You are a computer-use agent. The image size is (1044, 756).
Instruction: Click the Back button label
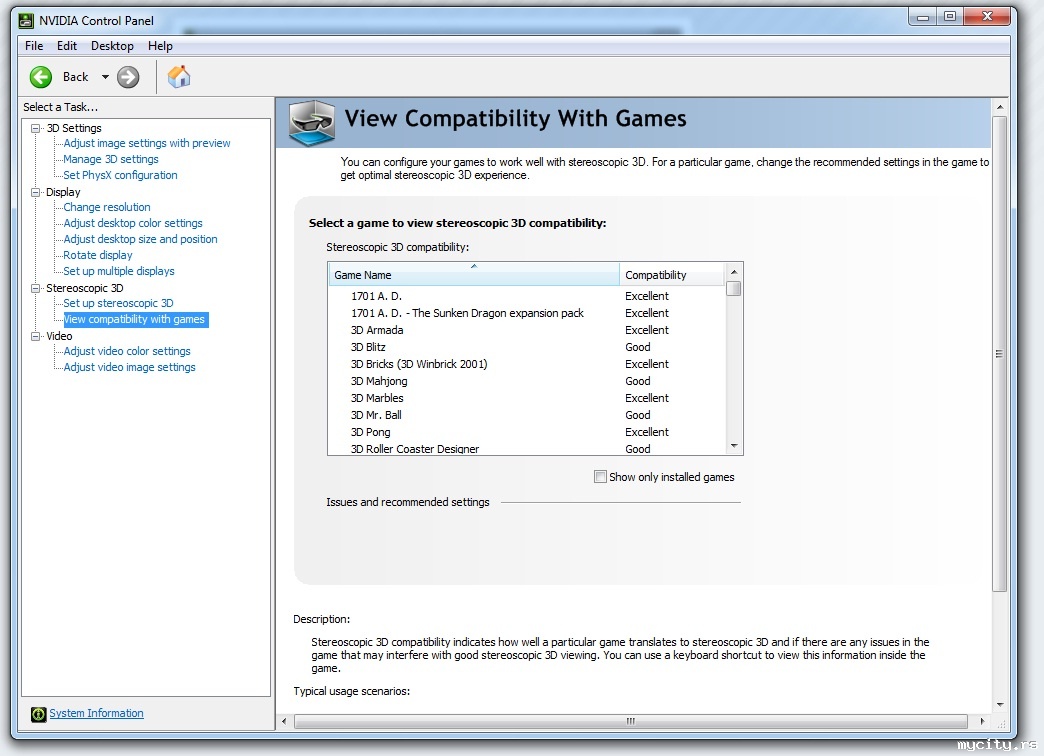(x=75, y=77)
